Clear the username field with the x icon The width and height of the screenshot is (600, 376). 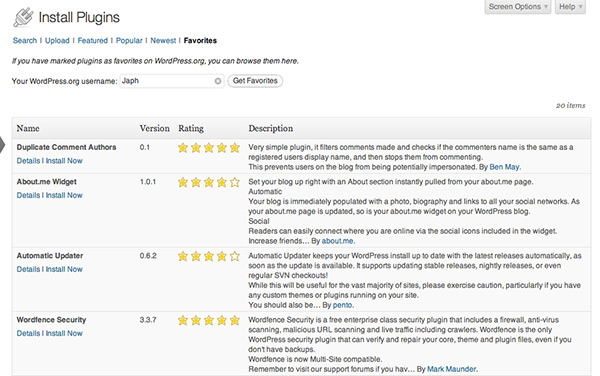click(218, 81)
